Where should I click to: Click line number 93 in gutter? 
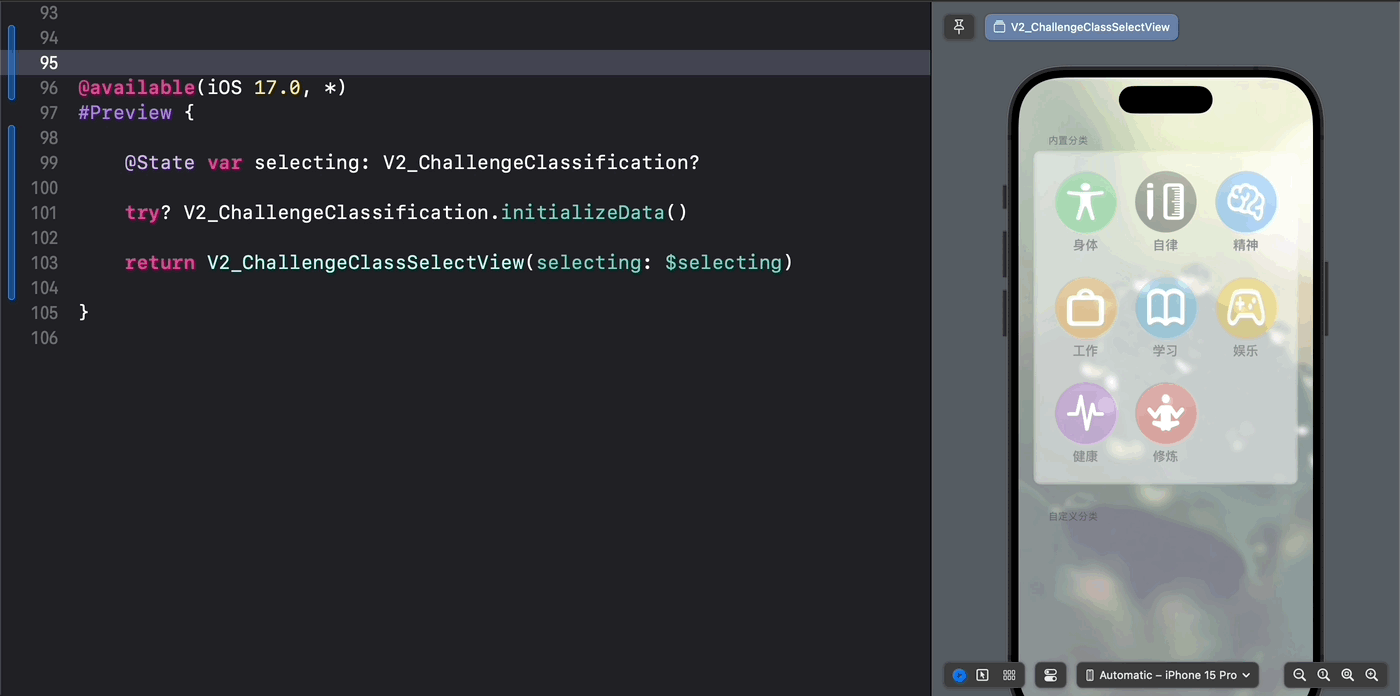click(x=49, y=13)
